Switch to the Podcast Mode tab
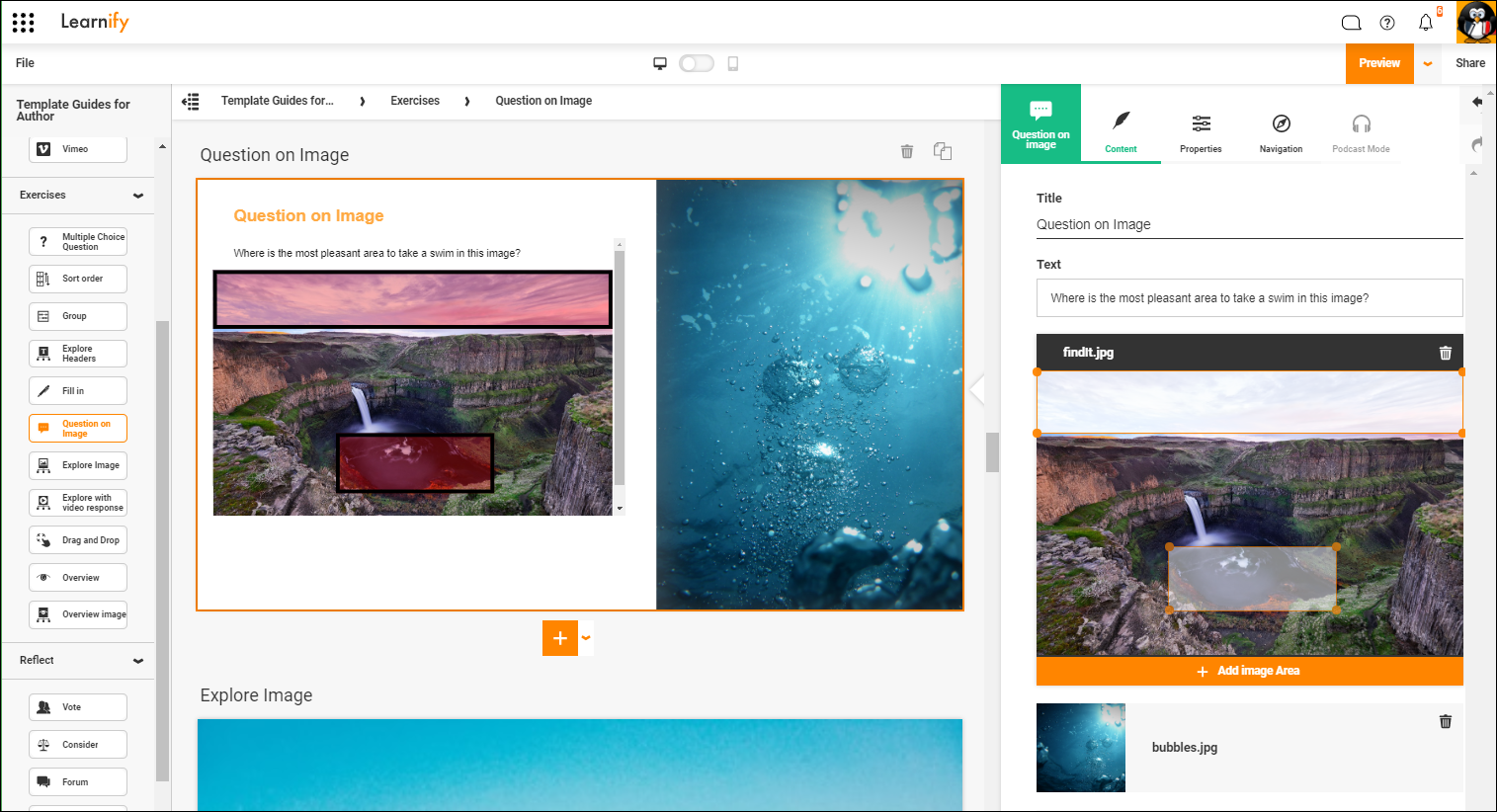The height and width of the screenshot is (812, 1497). pyautogui.click(x=1361, y=124)
